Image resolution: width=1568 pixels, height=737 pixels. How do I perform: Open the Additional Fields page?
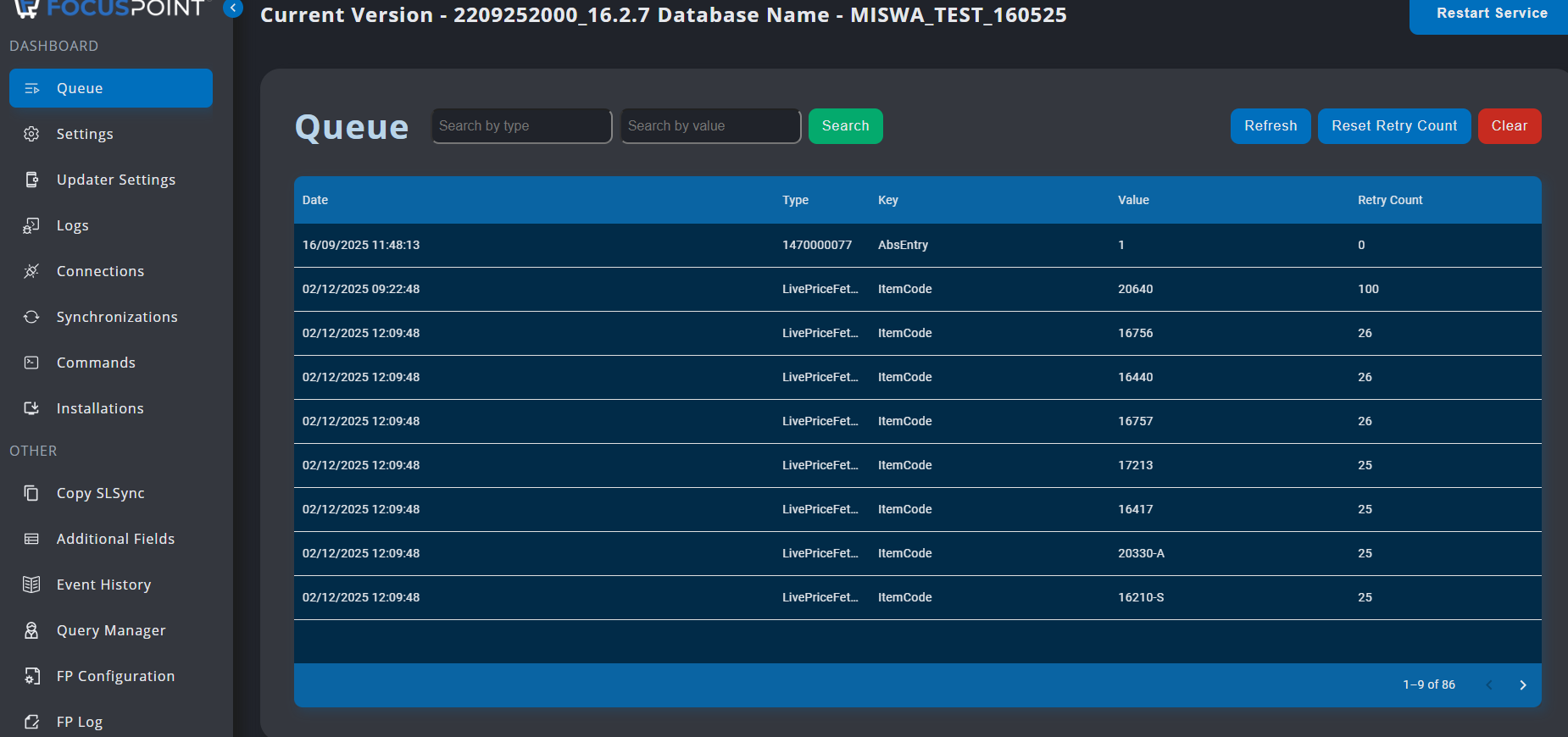pyautogui.click(x=115, y=539)
